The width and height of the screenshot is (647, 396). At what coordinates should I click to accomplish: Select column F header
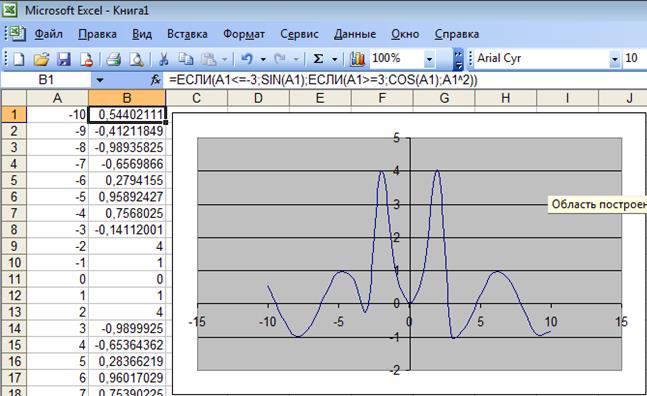click(382, 98)
